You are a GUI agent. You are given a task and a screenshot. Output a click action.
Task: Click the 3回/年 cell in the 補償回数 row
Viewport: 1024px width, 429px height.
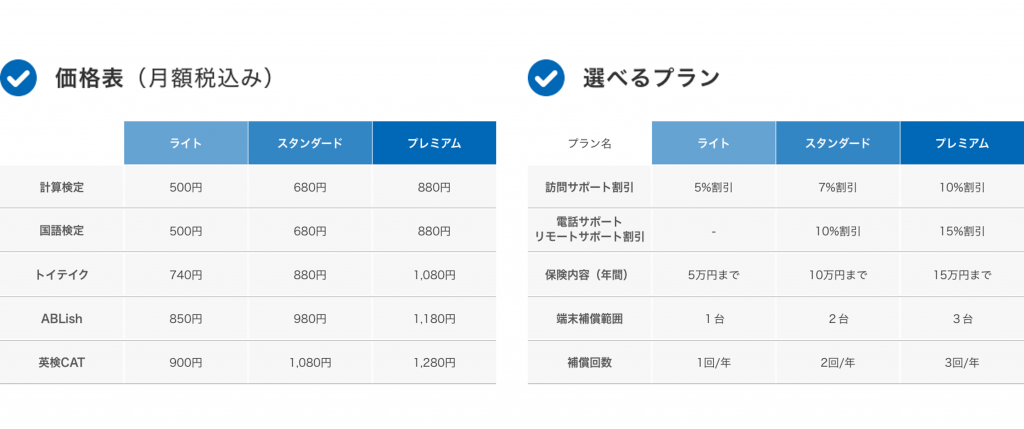(962, 362)
